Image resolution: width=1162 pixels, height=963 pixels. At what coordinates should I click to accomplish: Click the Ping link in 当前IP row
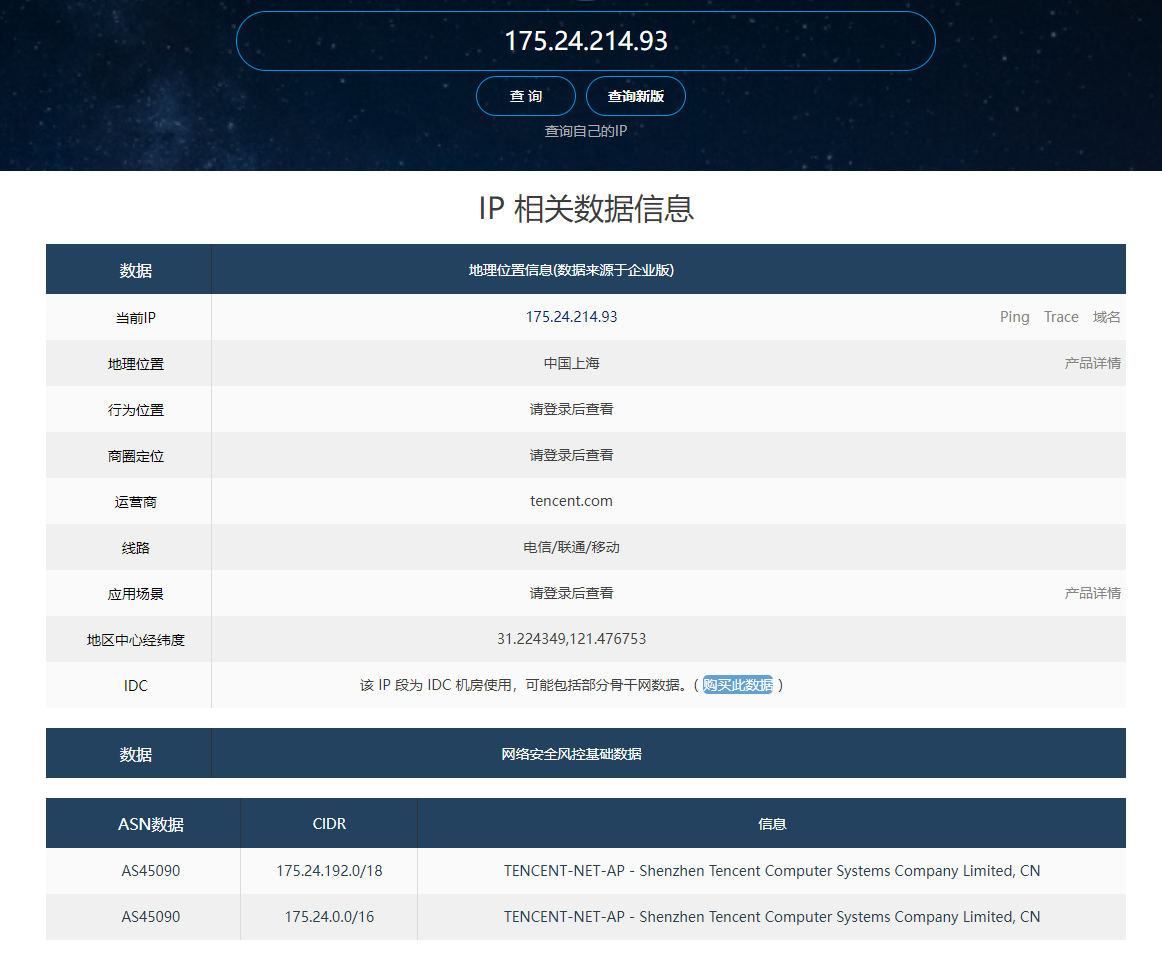pos(1014,317)
